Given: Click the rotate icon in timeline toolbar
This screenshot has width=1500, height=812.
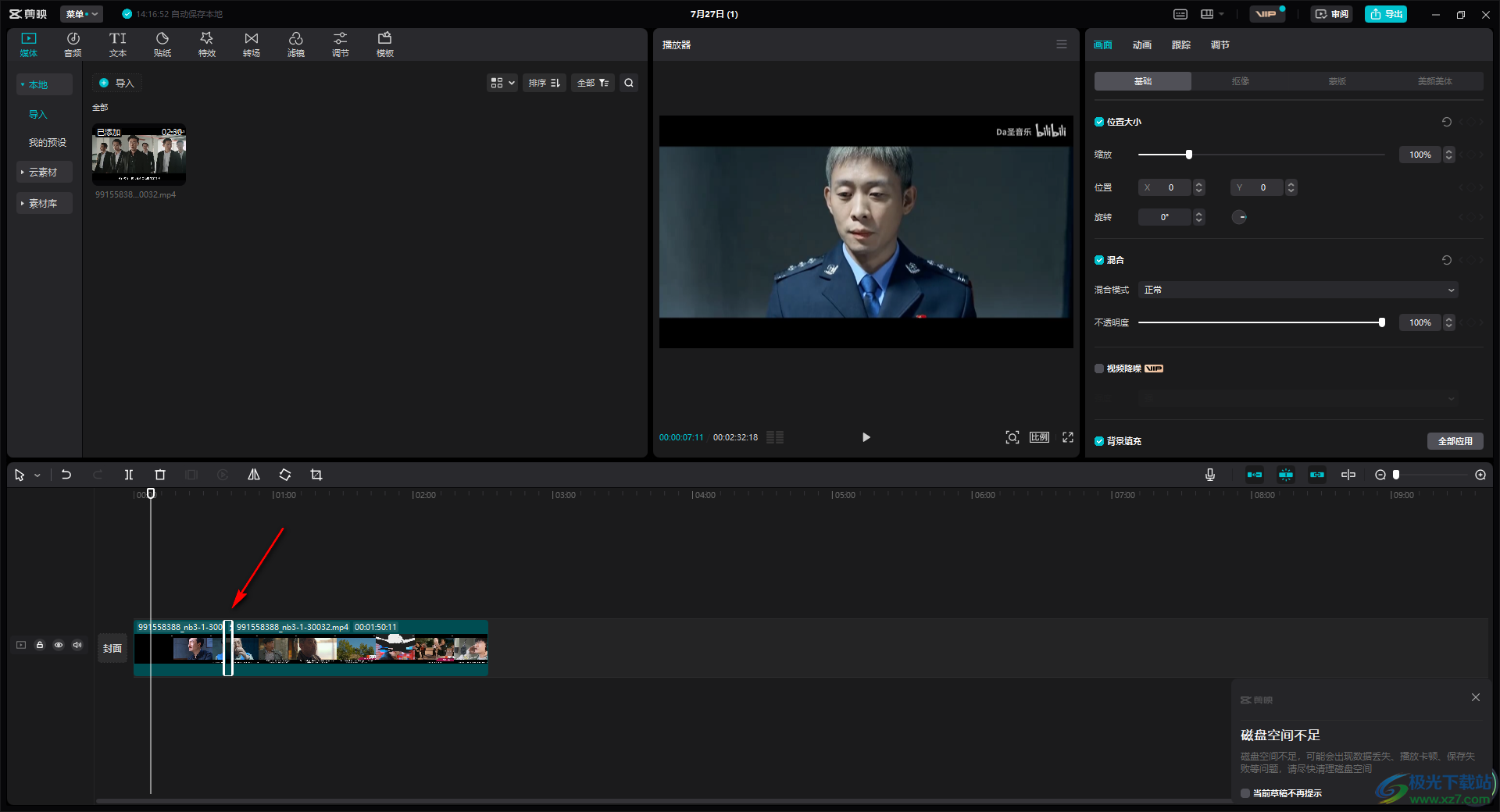Looking at the screenshot, I should pyautogui.click(x=285, y=475).
